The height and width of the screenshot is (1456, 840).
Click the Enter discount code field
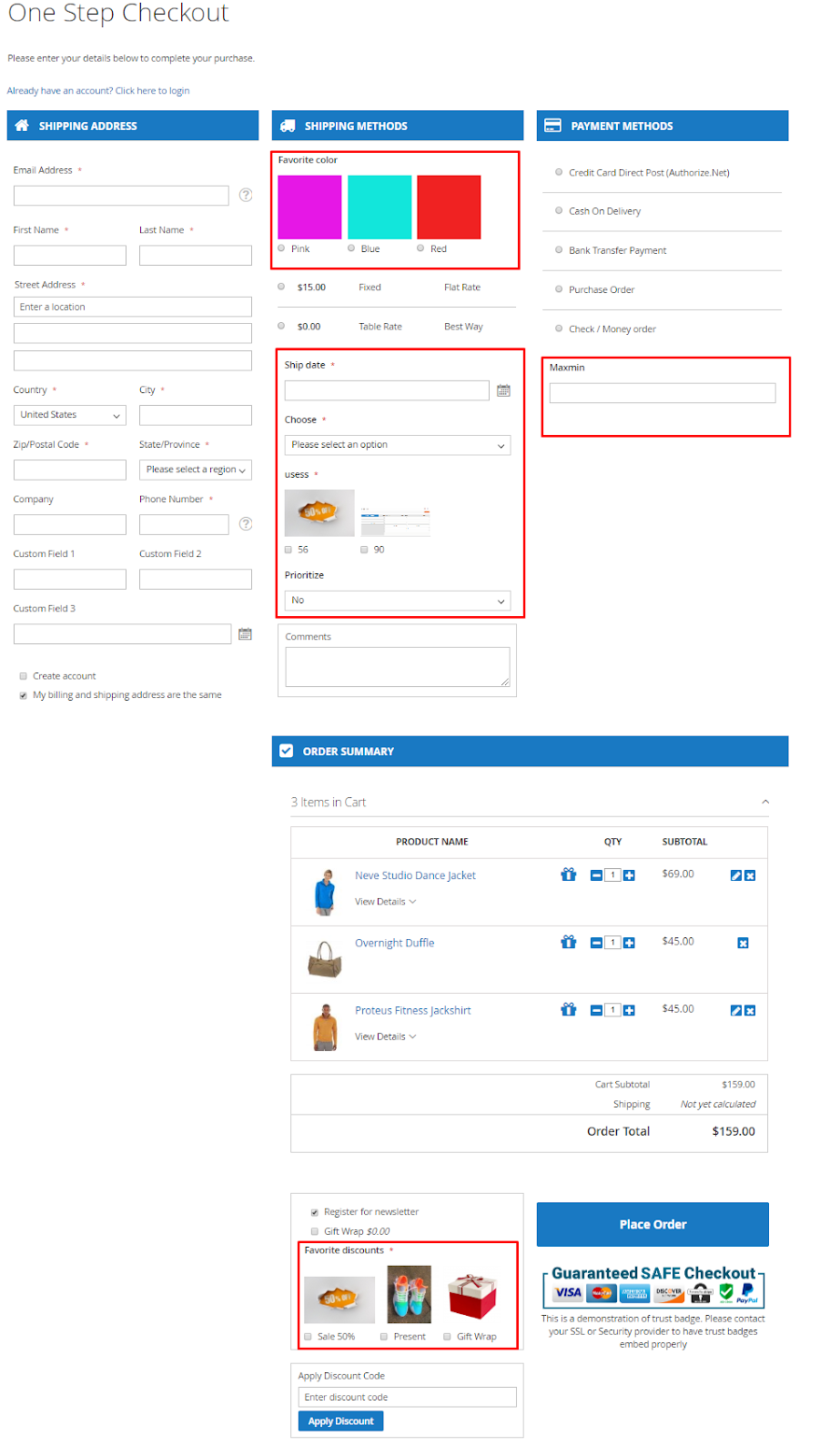pos(407,1397)
